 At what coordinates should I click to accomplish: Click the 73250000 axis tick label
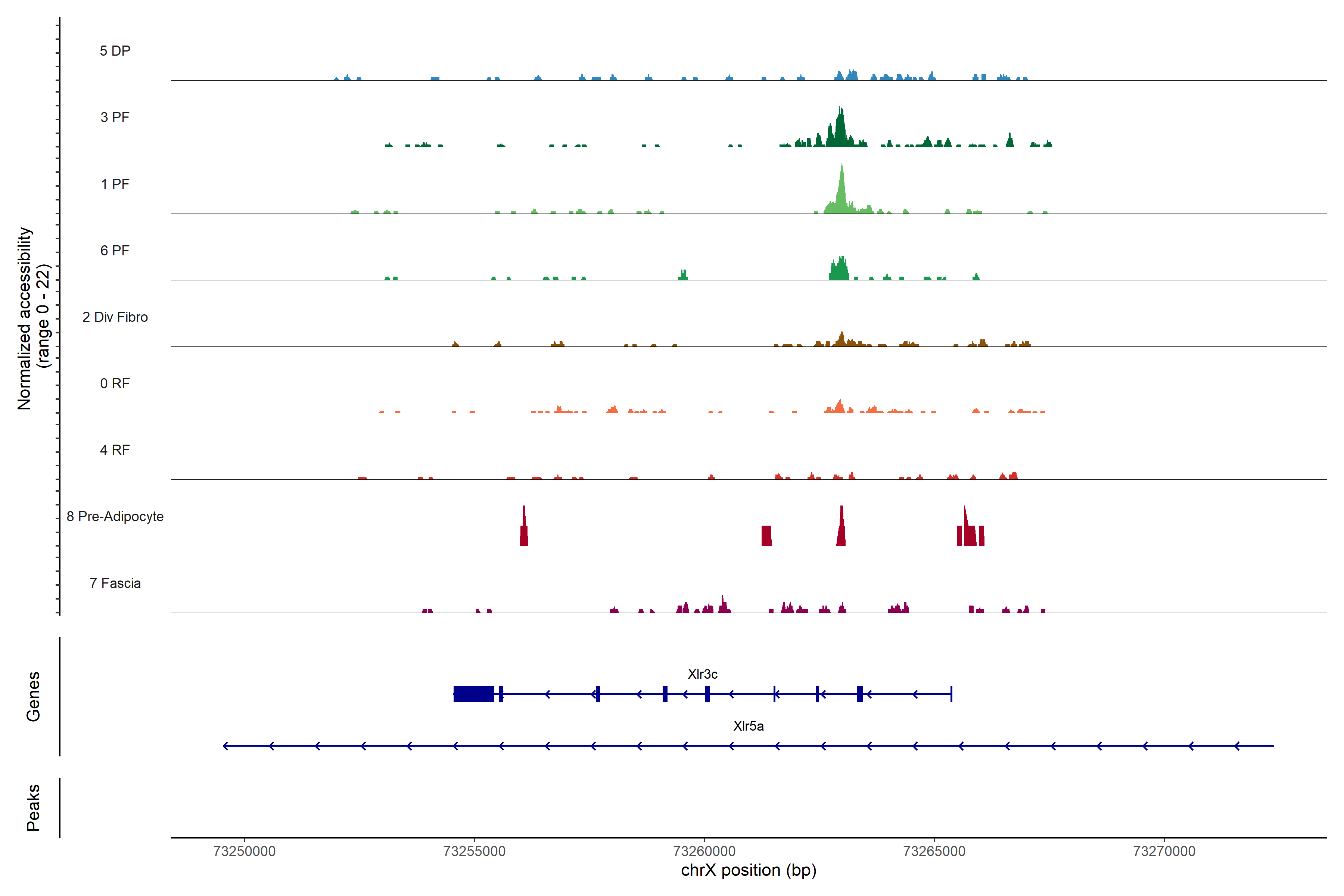coord(244,851)
